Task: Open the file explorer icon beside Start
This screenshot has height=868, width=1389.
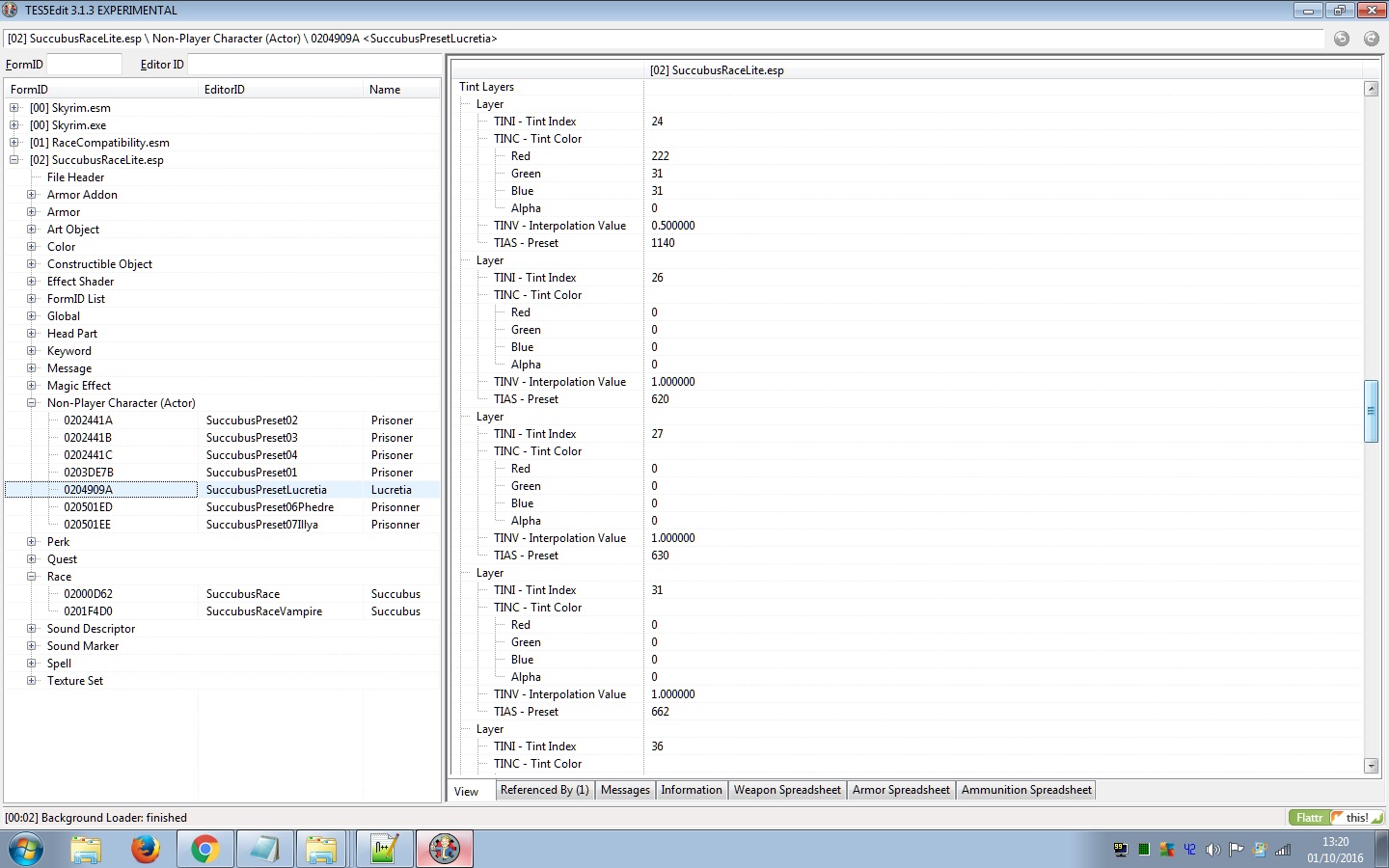Action: (x=86, y=850)
